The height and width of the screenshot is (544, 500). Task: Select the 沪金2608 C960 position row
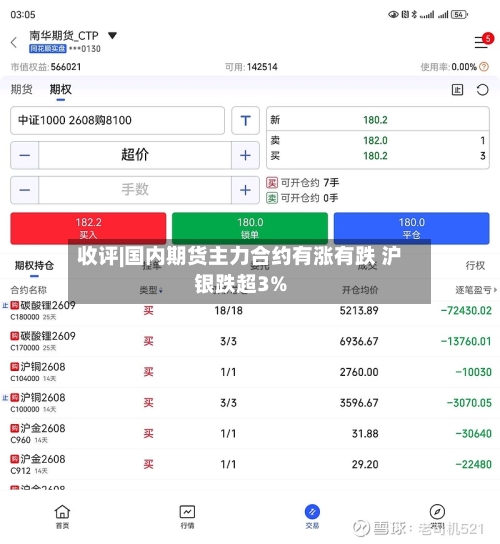(250, 433)
